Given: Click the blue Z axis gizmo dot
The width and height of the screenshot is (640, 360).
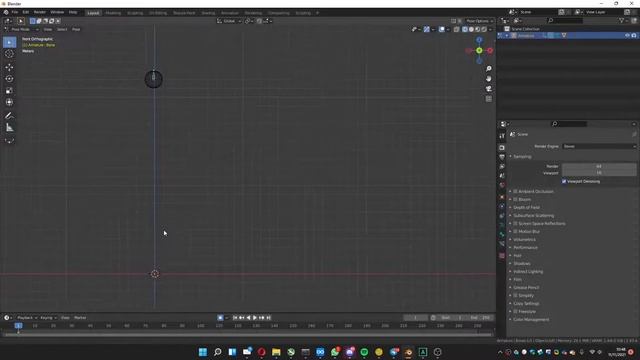Looking at the screenshot, I should click(x=479, y=40).
